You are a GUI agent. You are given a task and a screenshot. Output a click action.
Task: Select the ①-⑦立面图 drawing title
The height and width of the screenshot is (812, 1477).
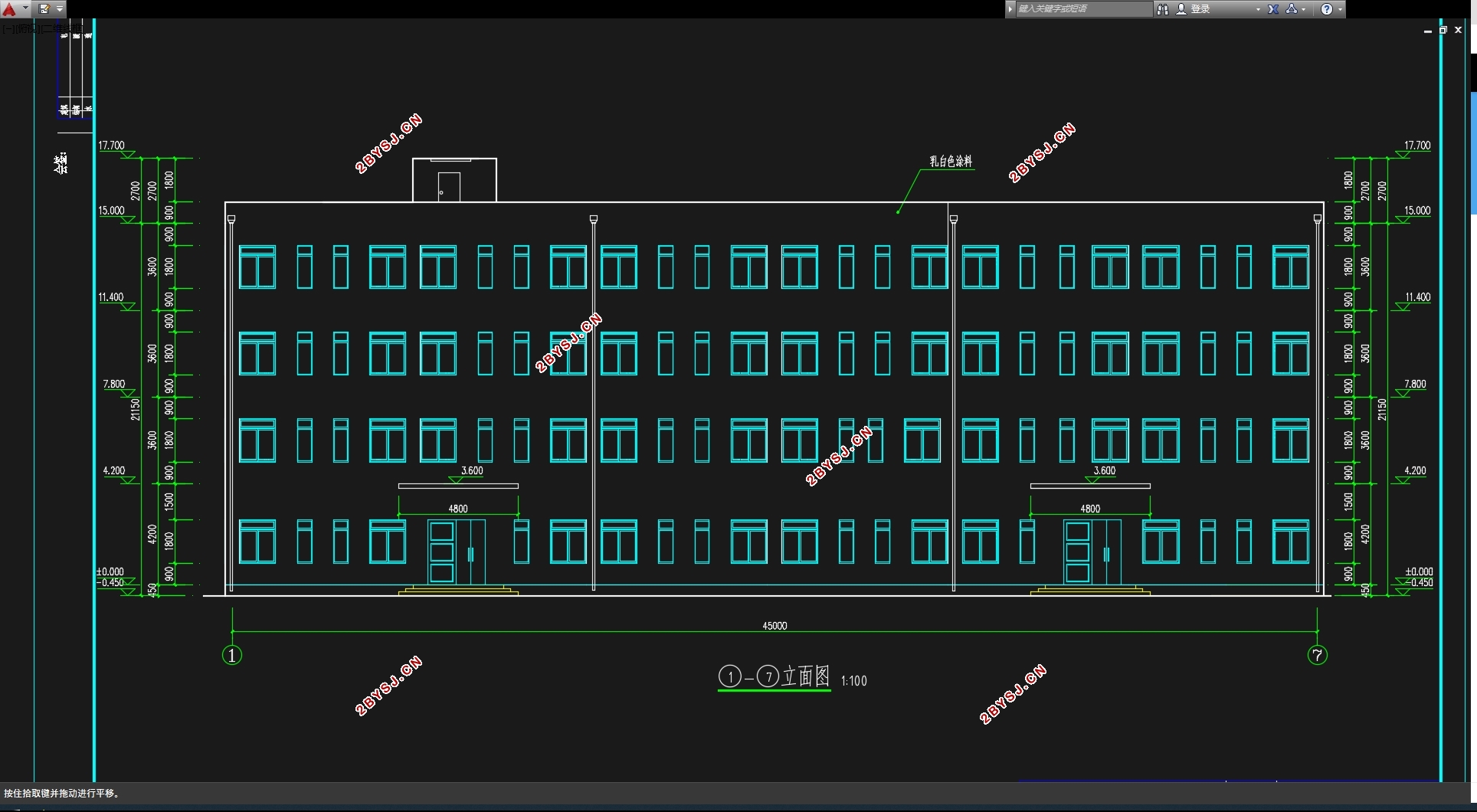pos(775,676)
